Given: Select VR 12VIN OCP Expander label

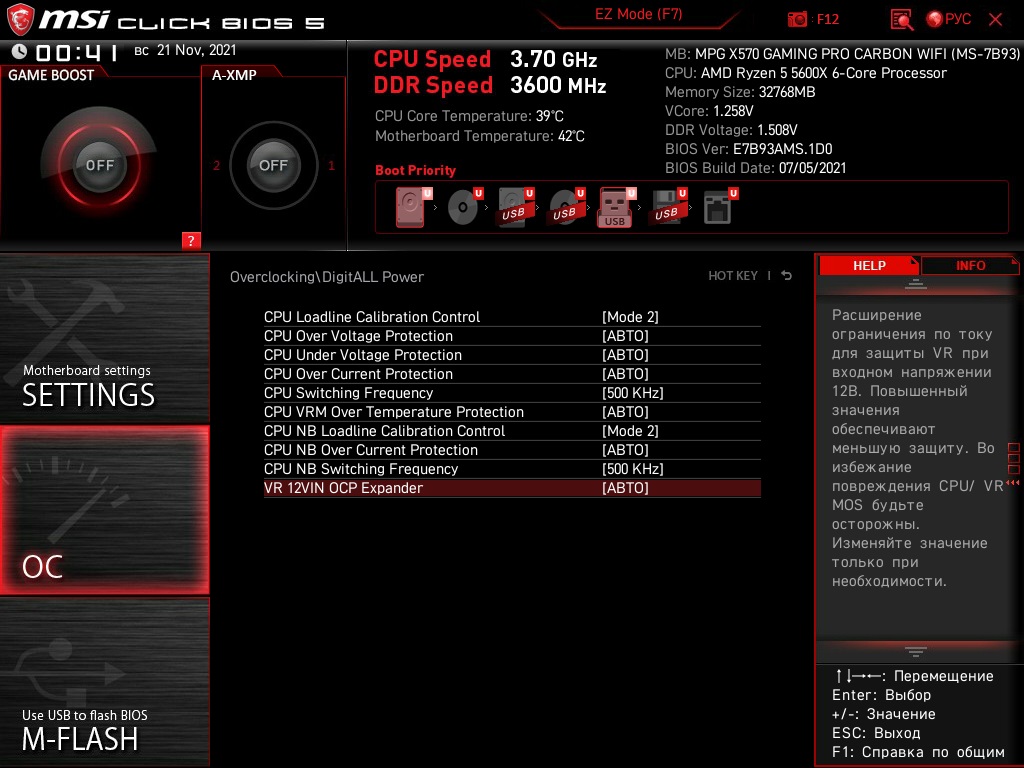Looking at the screenshot, I should point(343,488).
